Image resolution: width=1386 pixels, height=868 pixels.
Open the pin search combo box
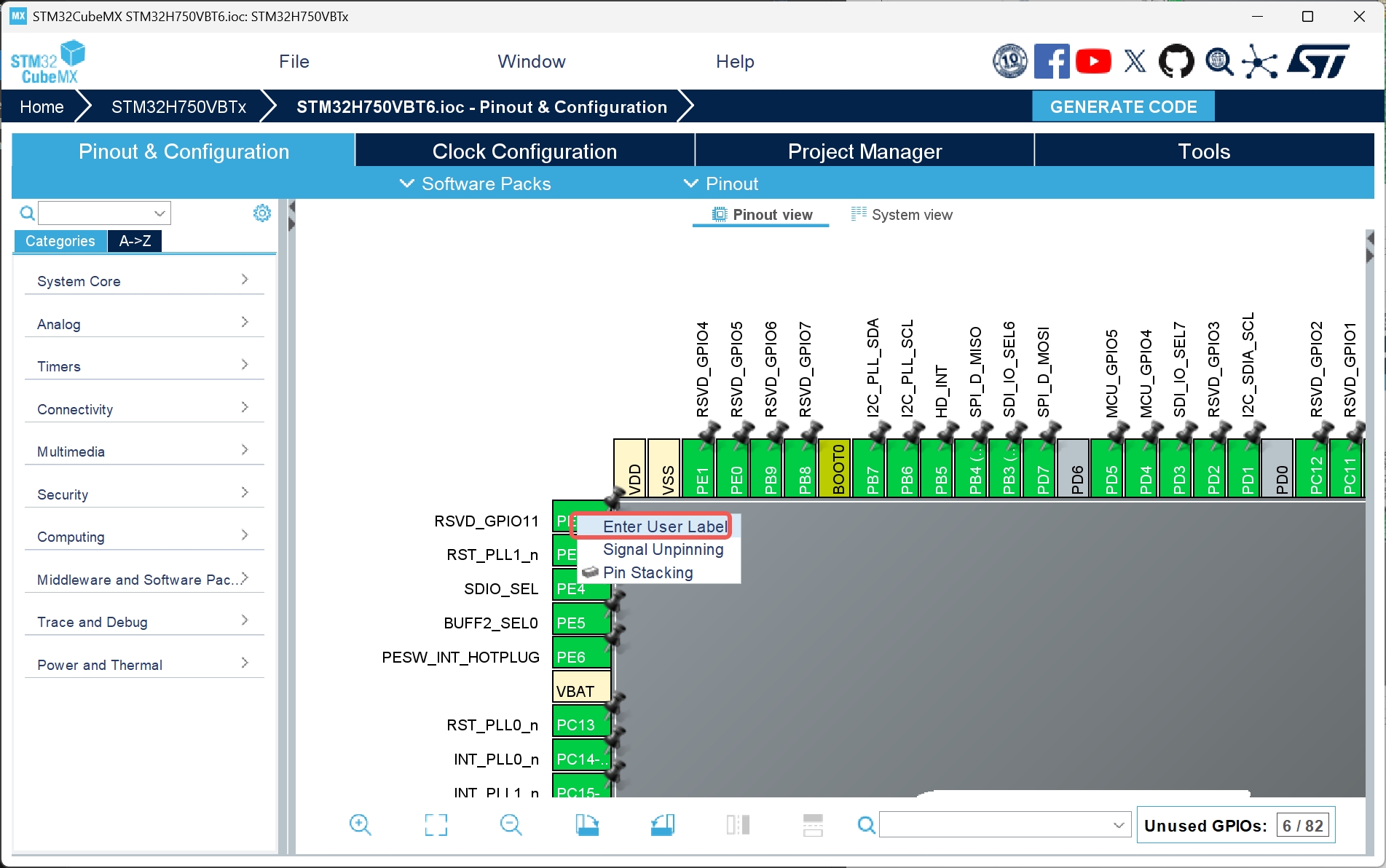1004,825
